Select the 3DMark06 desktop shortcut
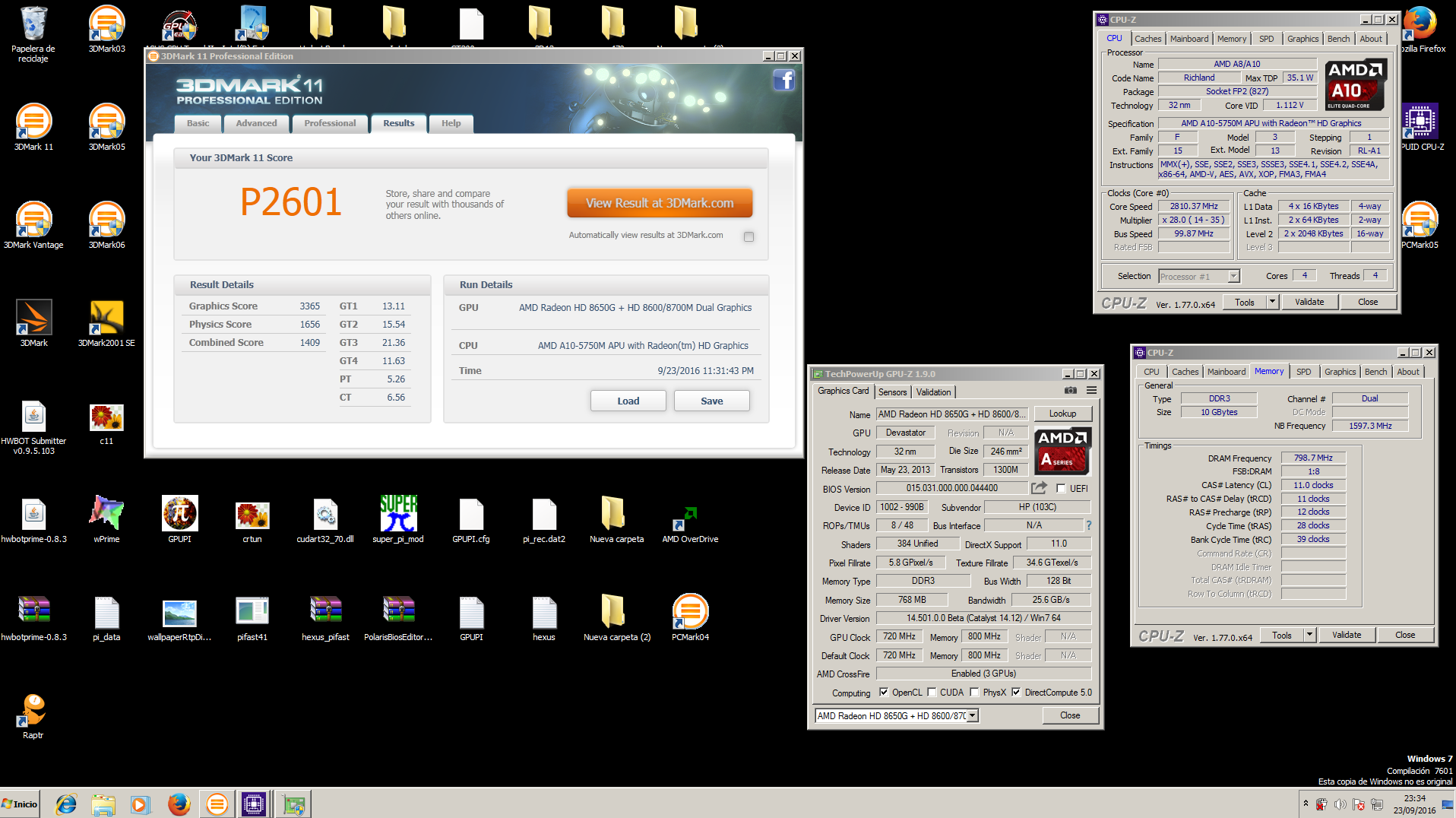Image resolution: width=1456 pixels, height=818 pixels. tap(106, 225)
